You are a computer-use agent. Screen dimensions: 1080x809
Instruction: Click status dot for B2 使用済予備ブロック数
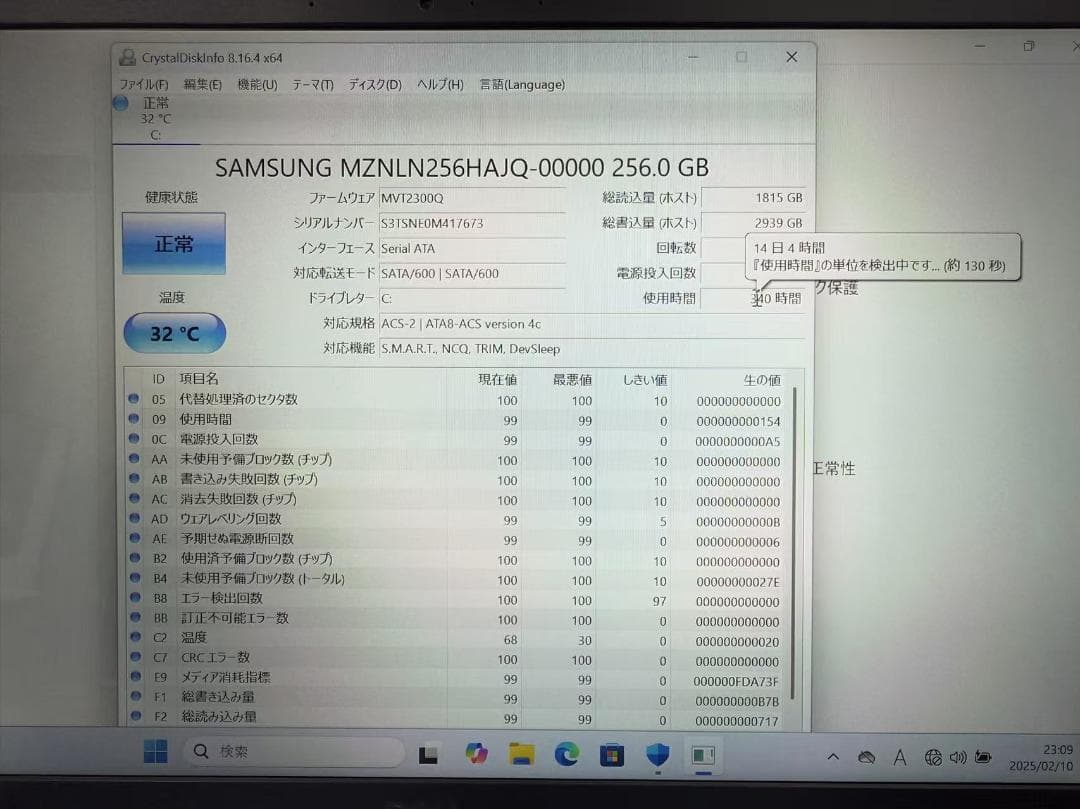[x=134, y=558]
